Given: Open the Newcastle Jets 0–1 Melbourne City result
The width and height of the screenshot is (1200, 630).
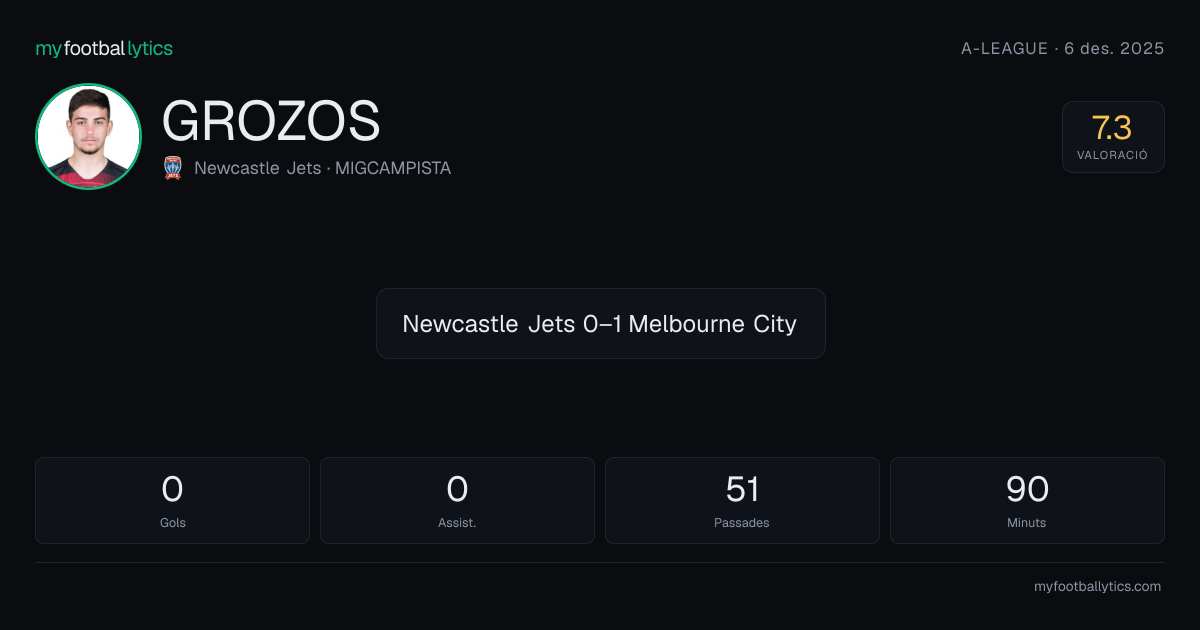Looking at the screenshot, I should coord(600,323).
